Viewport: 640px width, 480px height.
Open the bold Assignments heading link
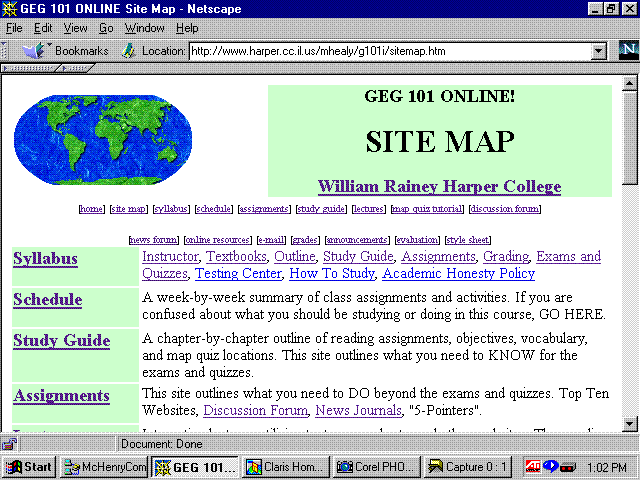pos(61,396)
